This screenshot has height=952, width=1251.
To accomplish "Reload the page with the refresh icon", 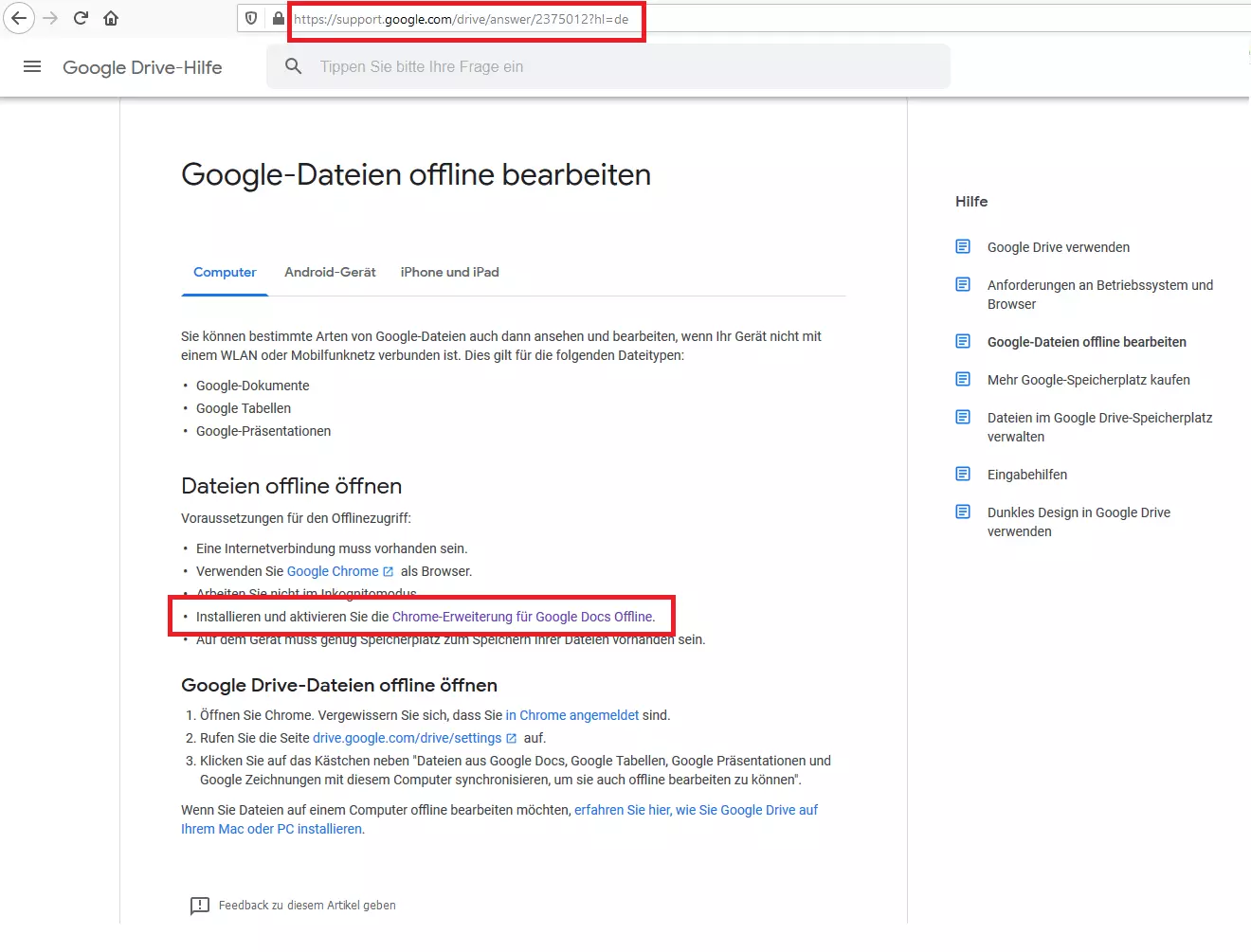I will (x=81, y=18).
